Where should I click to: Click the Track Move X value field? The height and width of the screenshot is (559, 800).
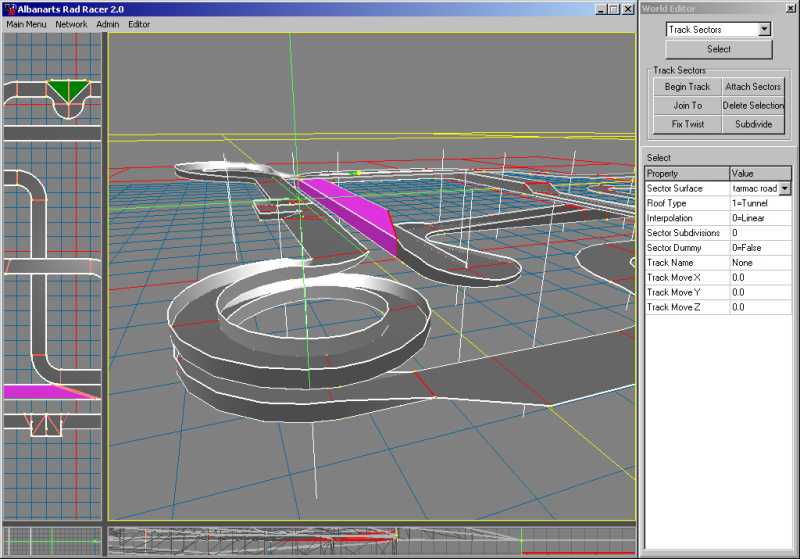click(760, 277)
